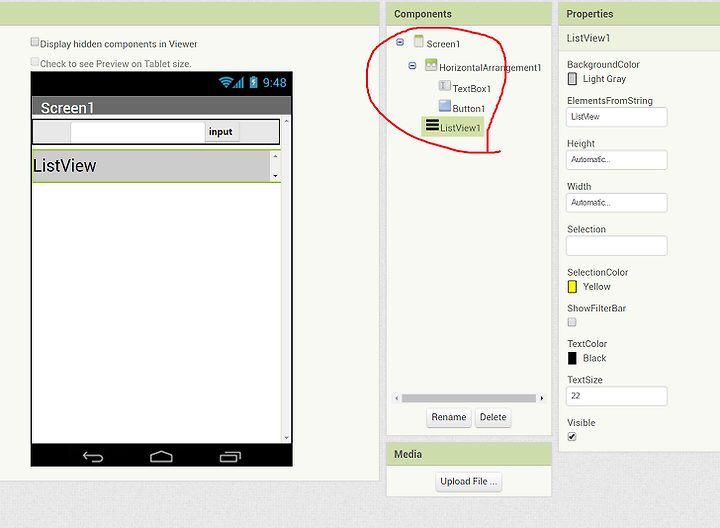720x528 pixels.
Task: Tap the phone Back navigation icon
Action: coord(93,456)
